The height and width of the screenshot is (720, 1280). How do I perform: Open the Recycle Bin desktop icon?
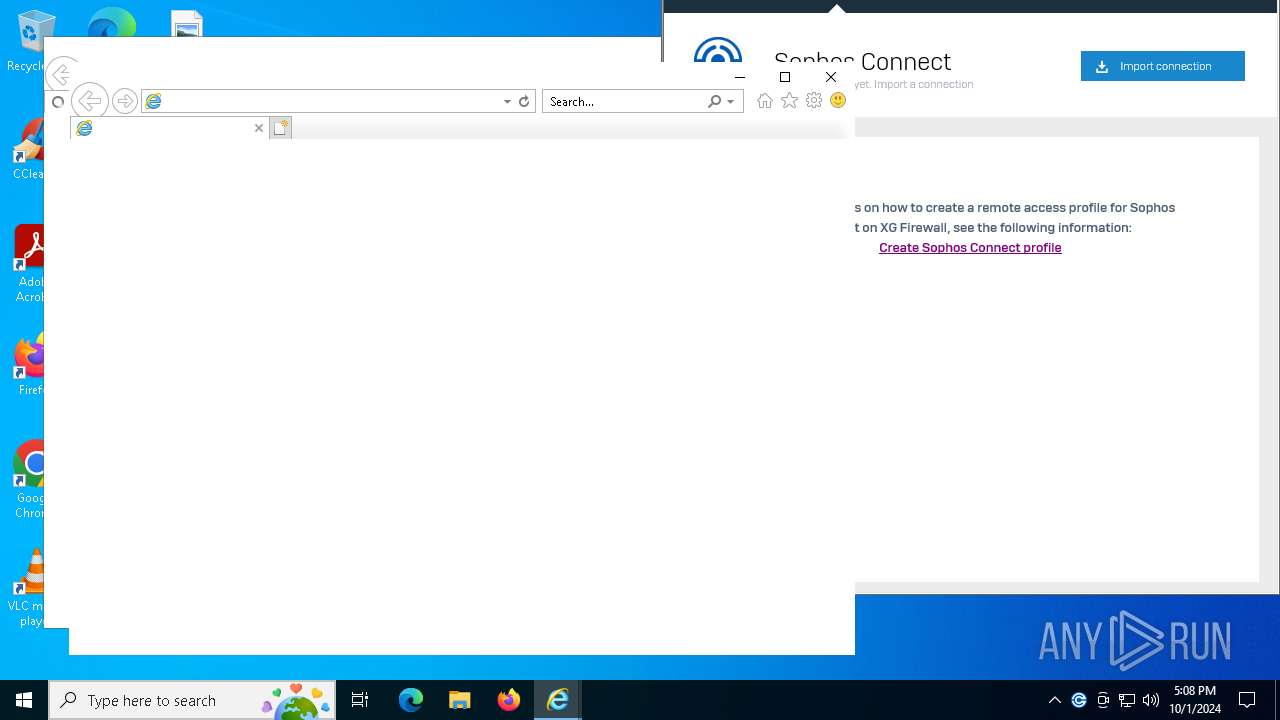click(x=30, y=42)
